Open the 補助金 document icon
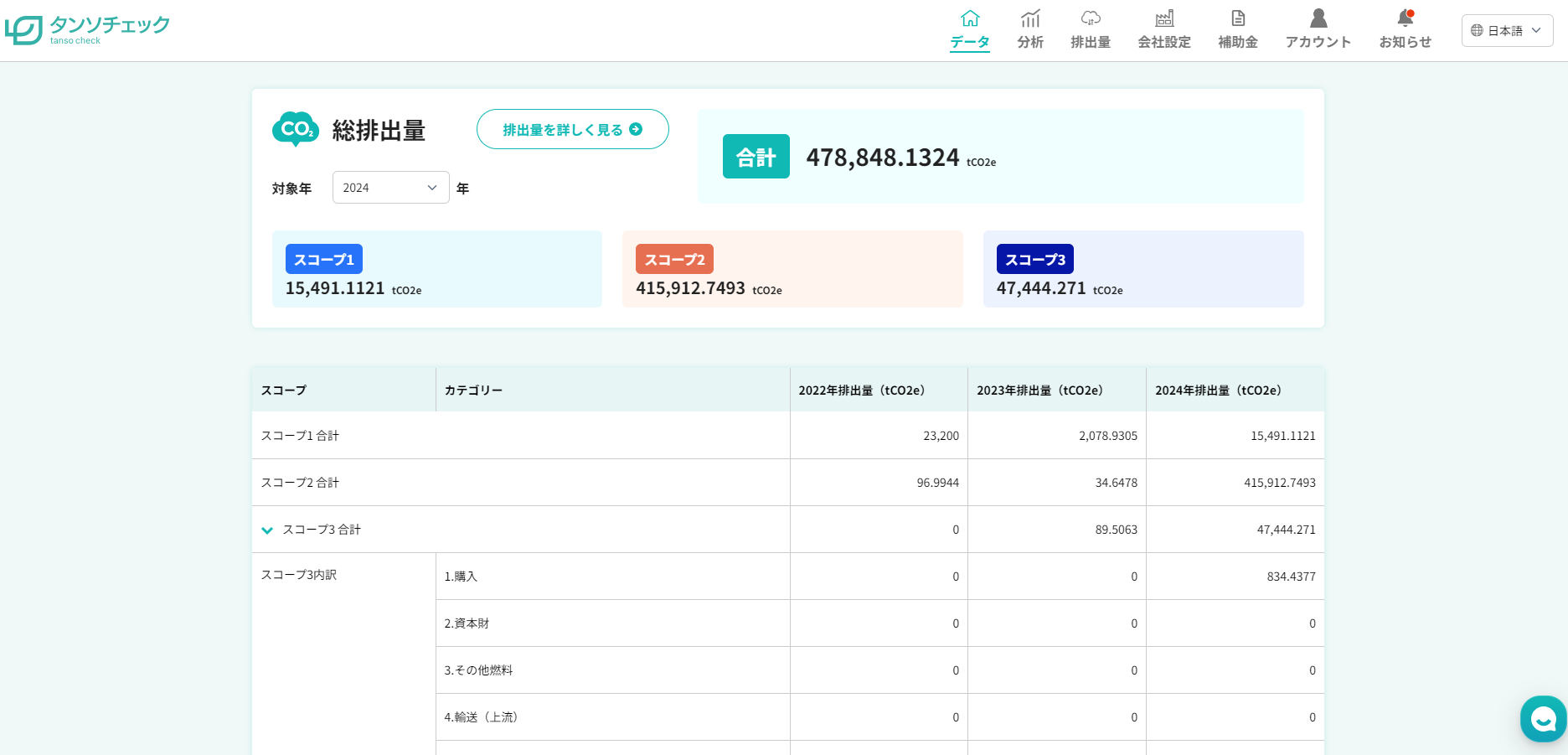The height and width of the screenshot is (755, 1568). 1238,19
